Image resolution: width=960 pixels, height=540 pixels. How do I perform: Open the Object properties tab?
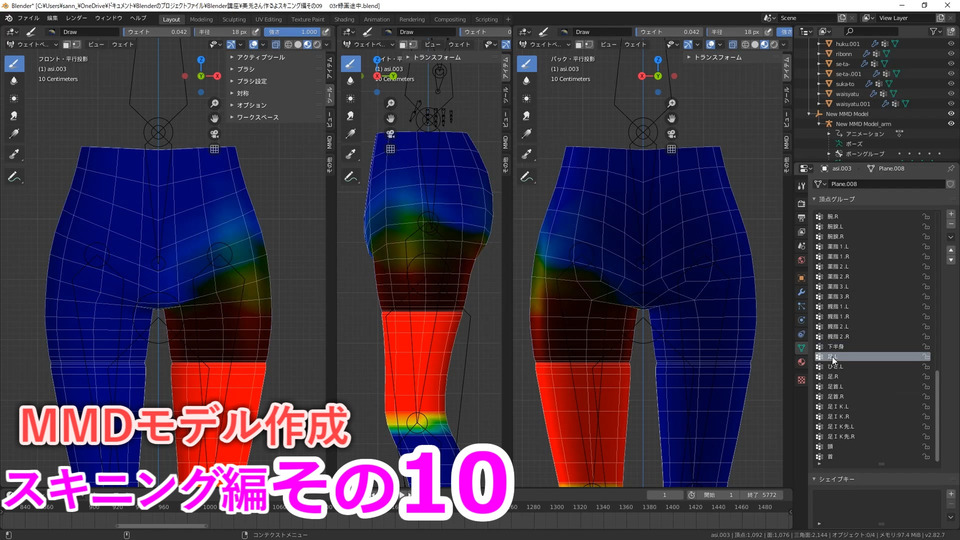click(801, 277)
